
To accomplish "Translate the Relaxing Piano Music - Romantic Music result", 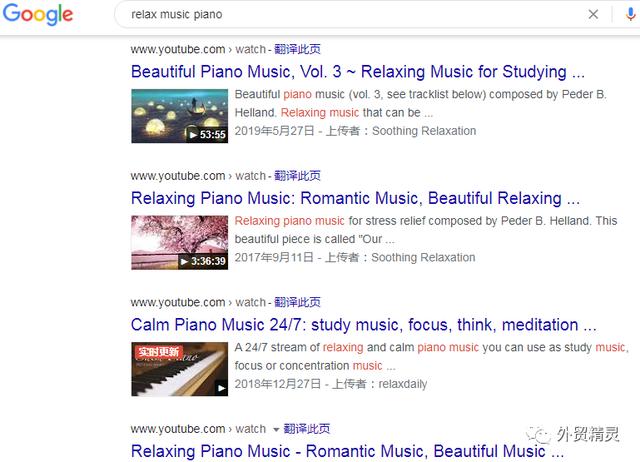I will click(x=307, y=429).
